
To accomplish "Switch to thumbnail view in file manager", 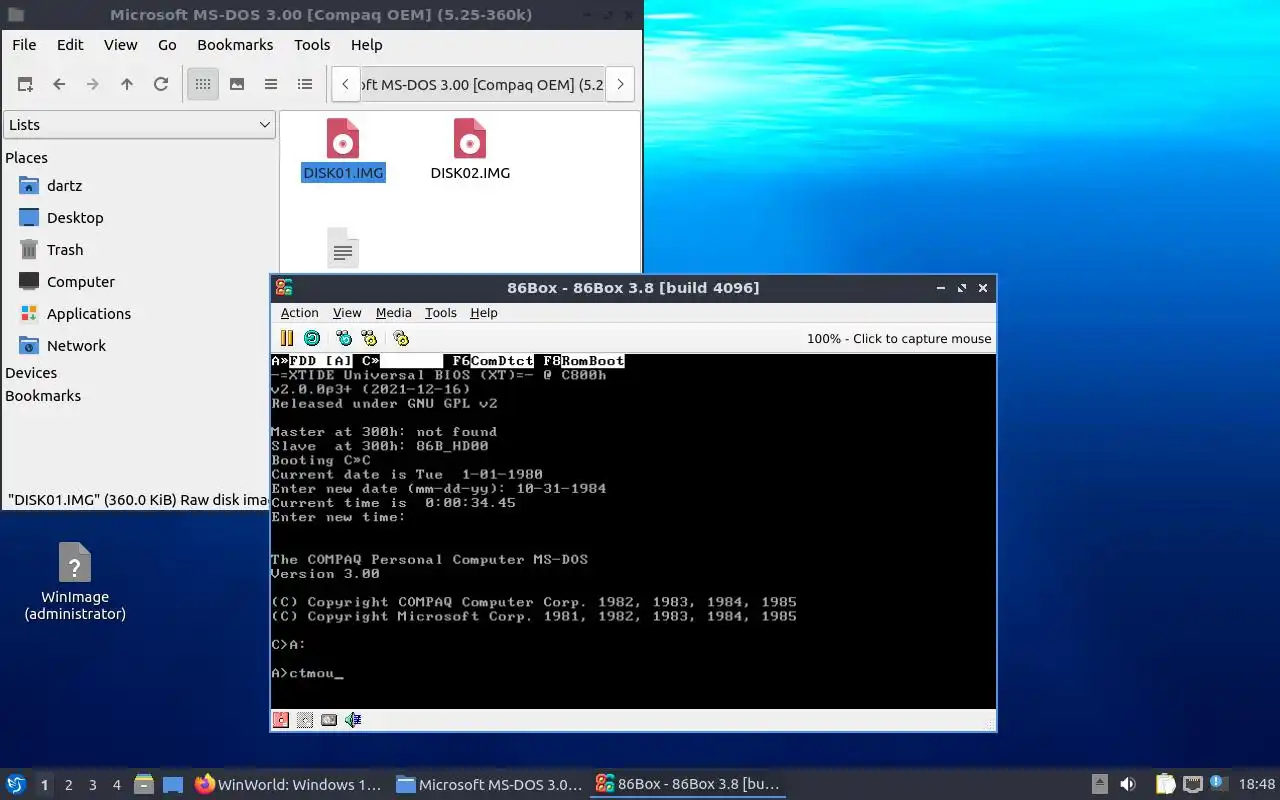I will pyautogui.click(x=237, y=84).
